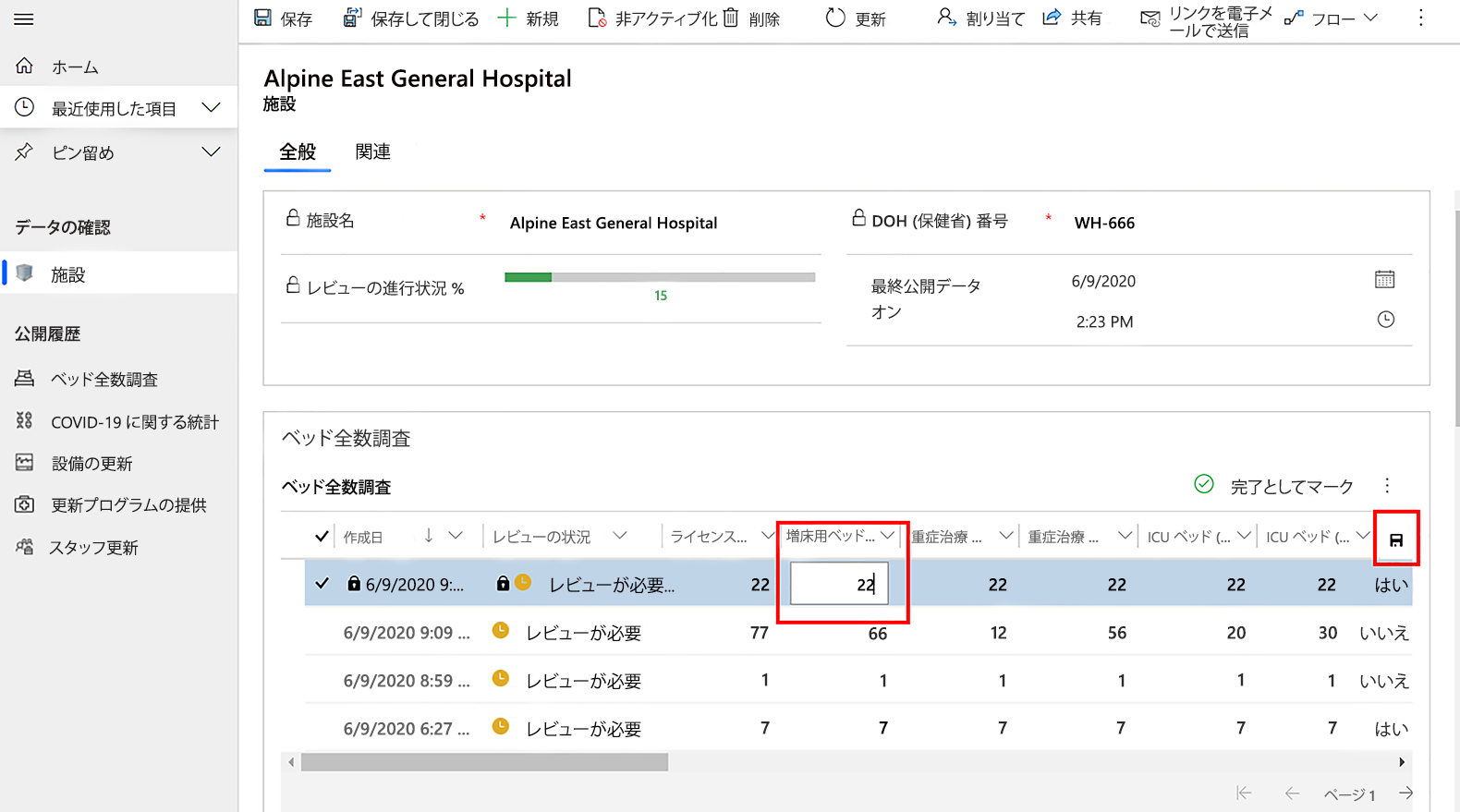The width and height of the screenshot is (1460, 812).
Task: Switch to the General (全般) tab
Action: pyautogui.click(x=298, y=151)
